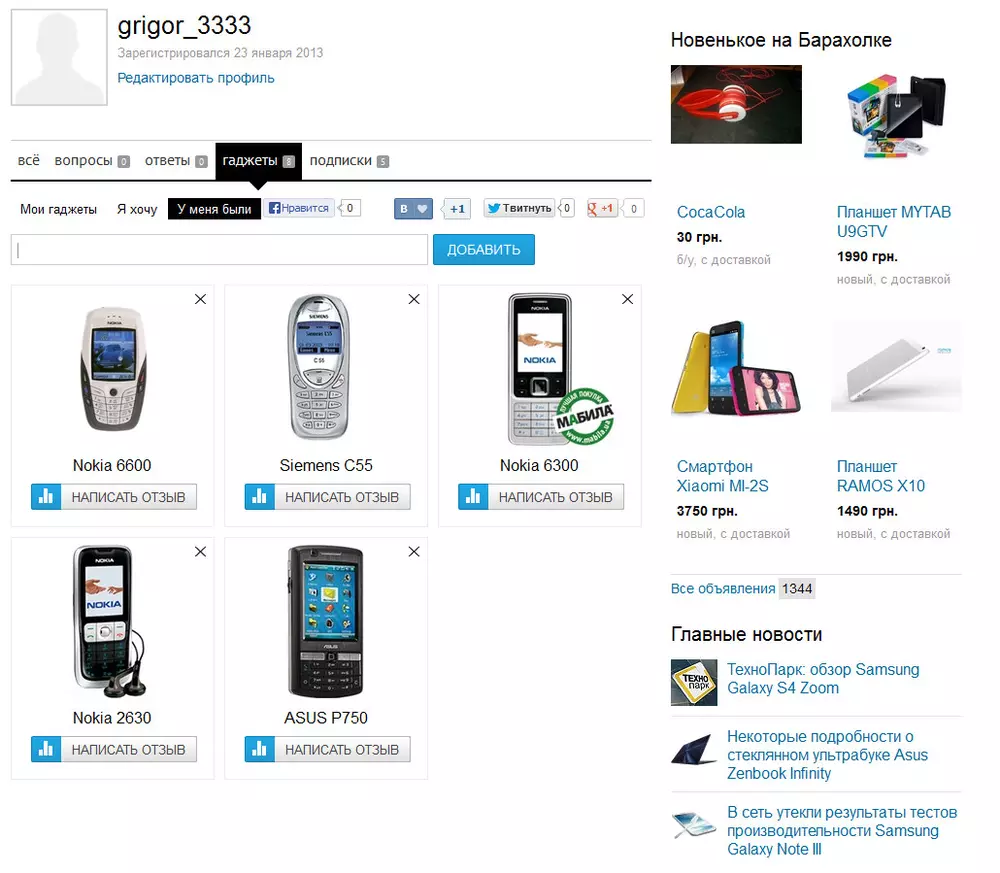
Task: Switch to the подписки tab
Action: pyautogui.click(x=349, y=161)
